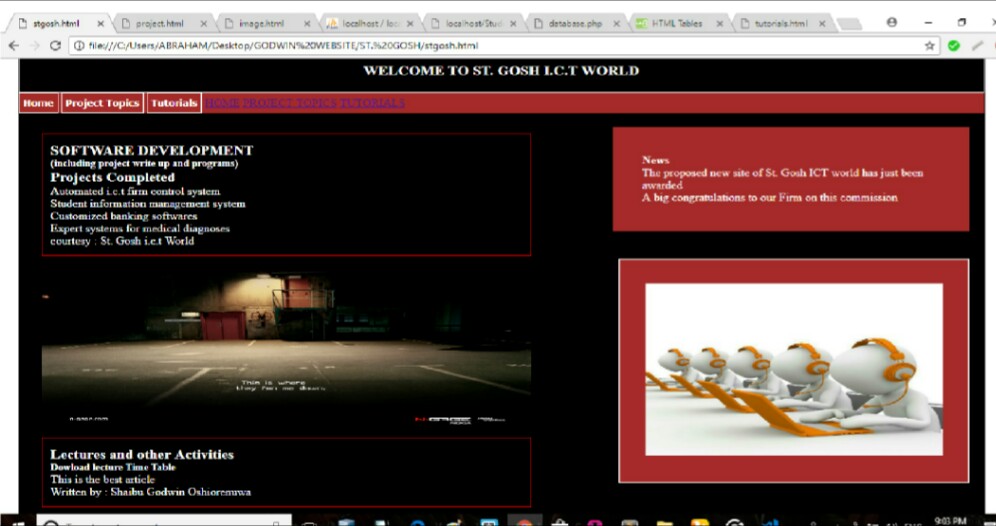
Task: Click the Projects Completed subheading
Action: pyautogui.click(x=112, y=177)
